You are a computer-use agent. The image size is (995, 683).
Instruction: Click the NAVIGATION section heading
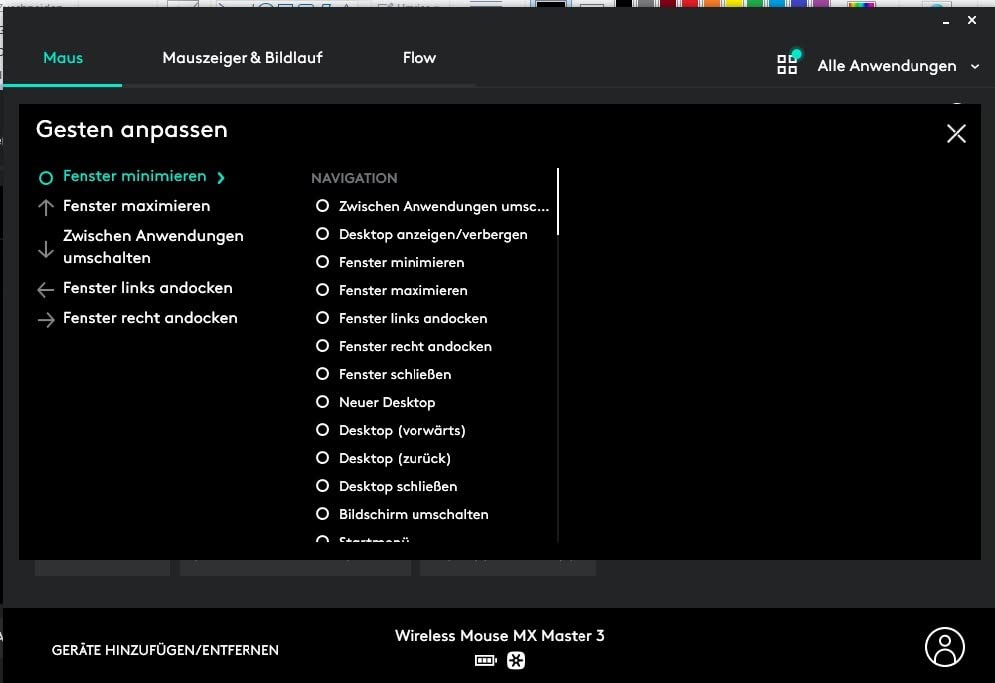[x=354, y=178]
